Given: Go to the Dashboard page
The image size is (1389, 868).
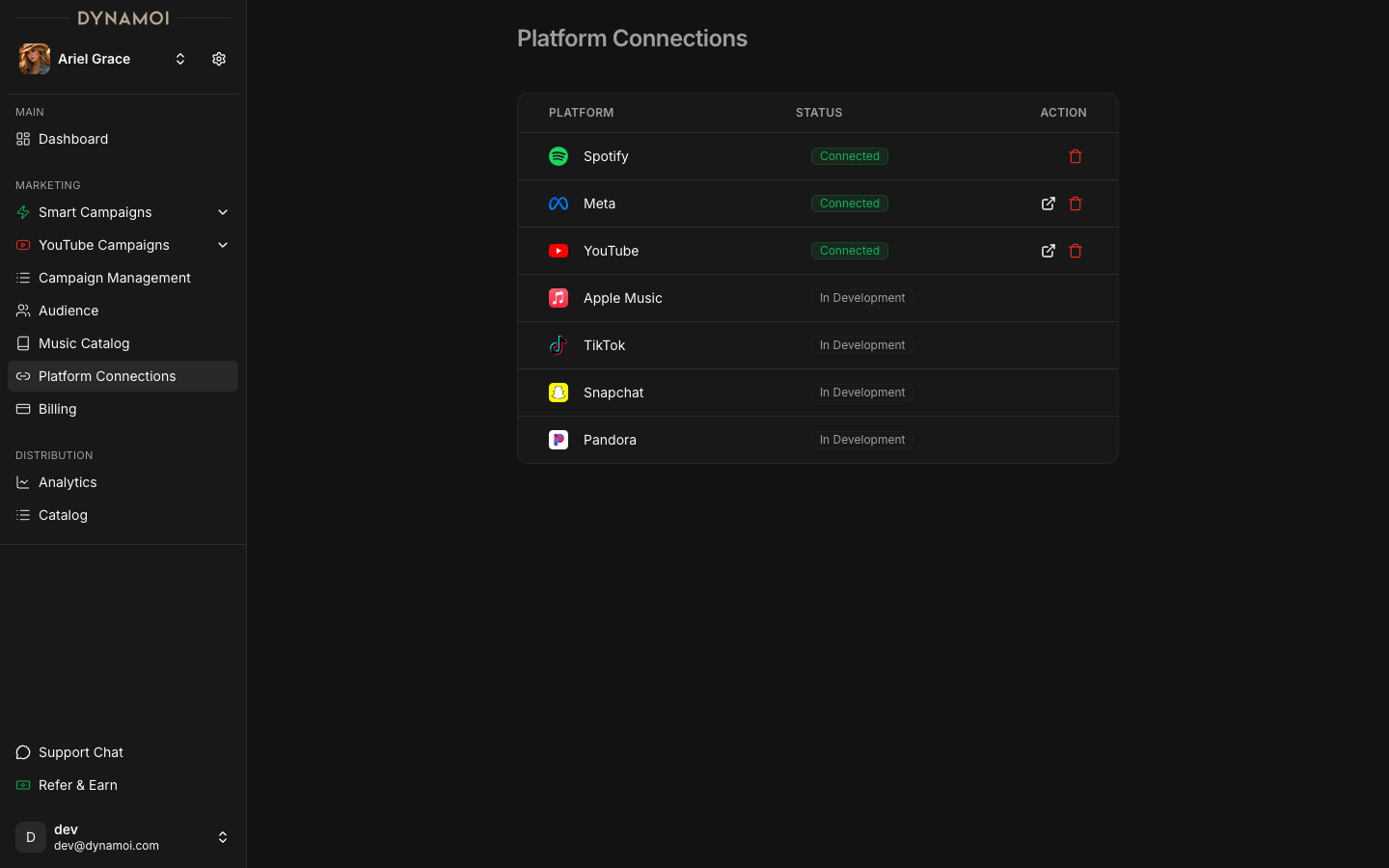Looking at the screenshot, I should point(73,139).
